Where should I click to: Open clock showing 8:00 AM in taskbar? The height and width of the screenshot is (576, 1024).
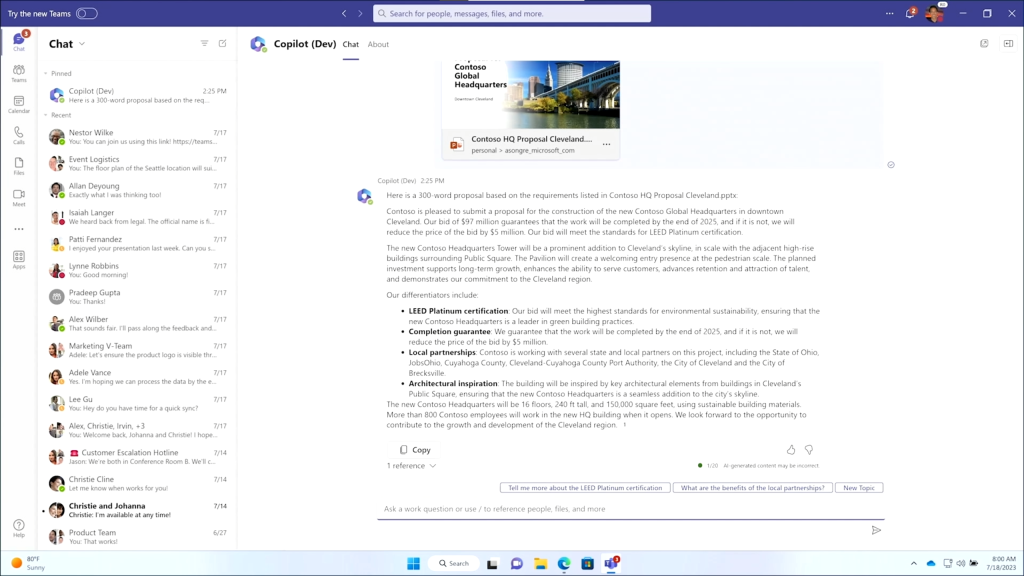(x=1000, y=563)
